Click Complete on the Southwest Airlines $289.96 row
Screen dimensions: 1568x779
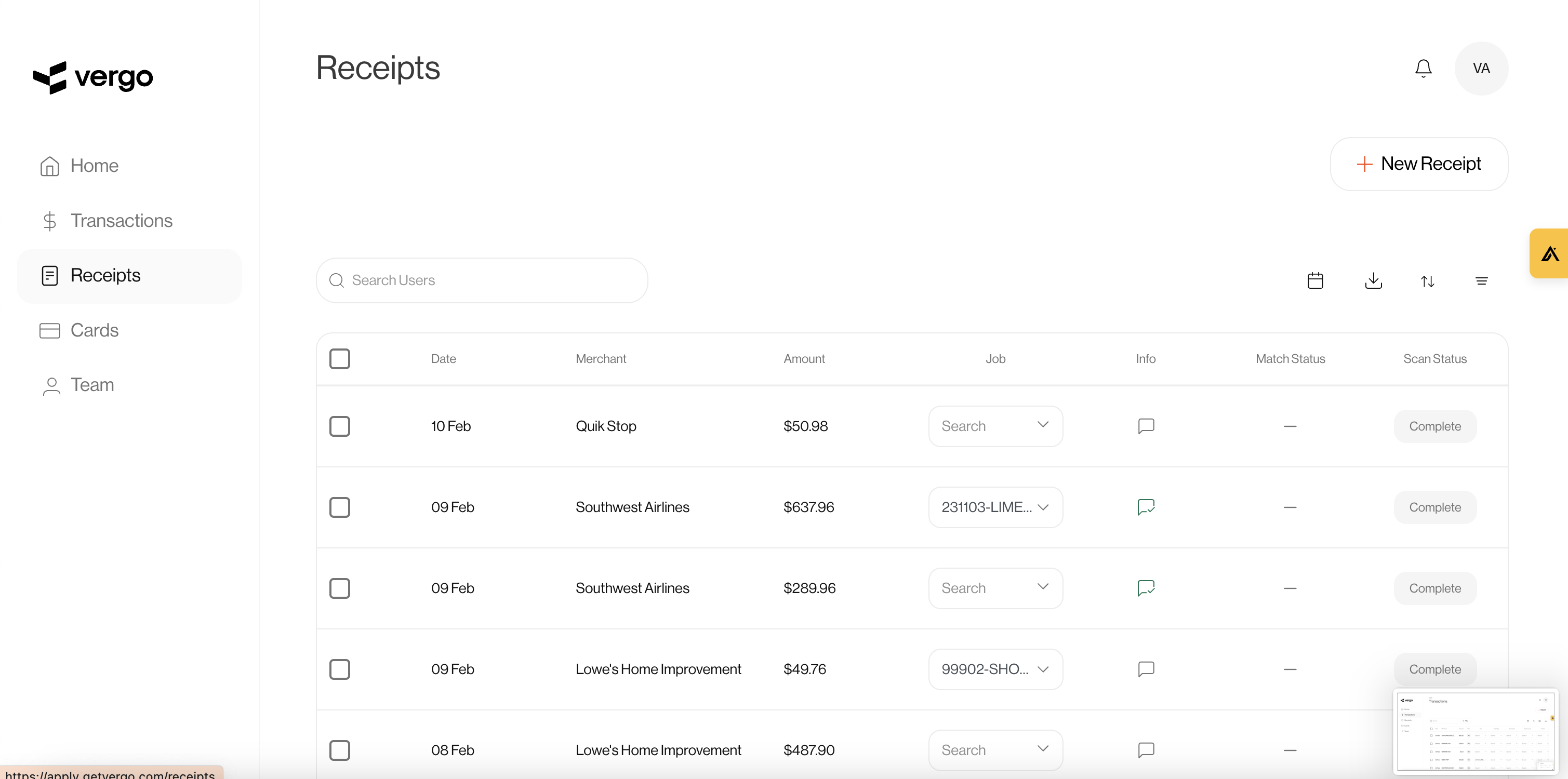(1434, 588)
